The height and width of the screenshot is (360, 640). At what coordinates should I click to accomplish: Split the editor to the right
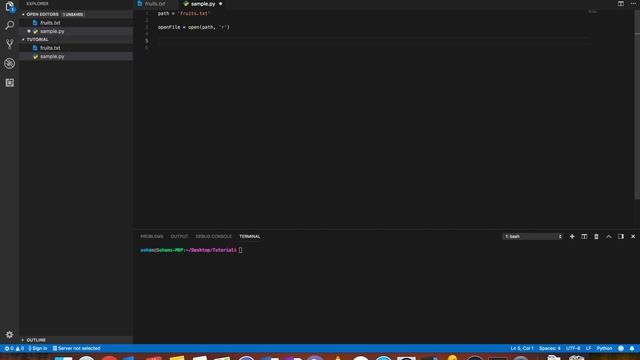point(621,4)
